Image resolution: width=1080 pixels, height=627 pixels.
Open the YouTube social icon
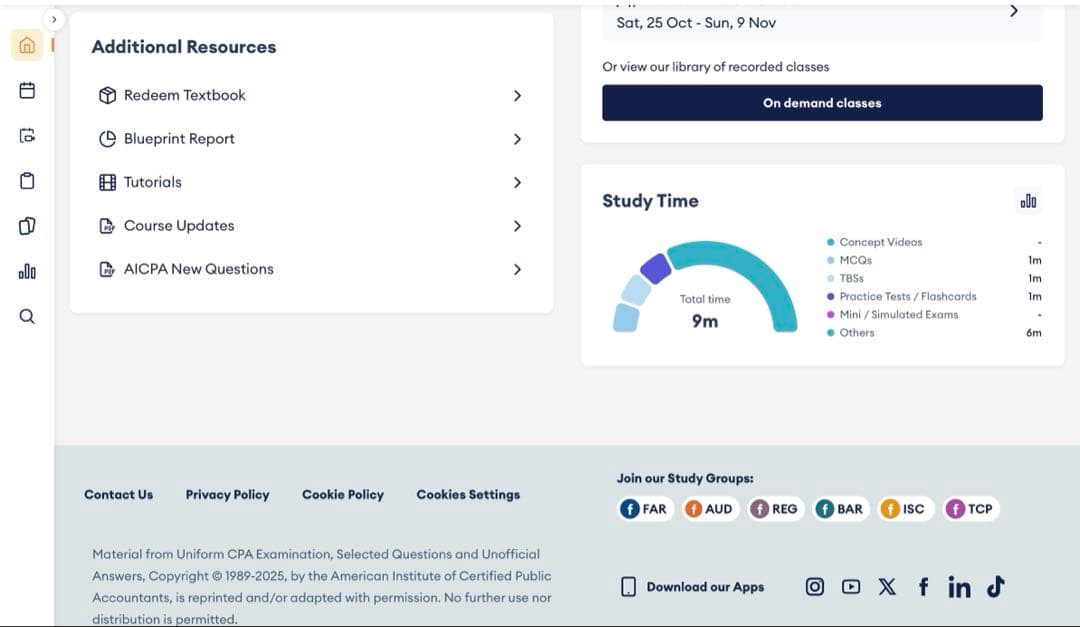(x=851, y=587)
